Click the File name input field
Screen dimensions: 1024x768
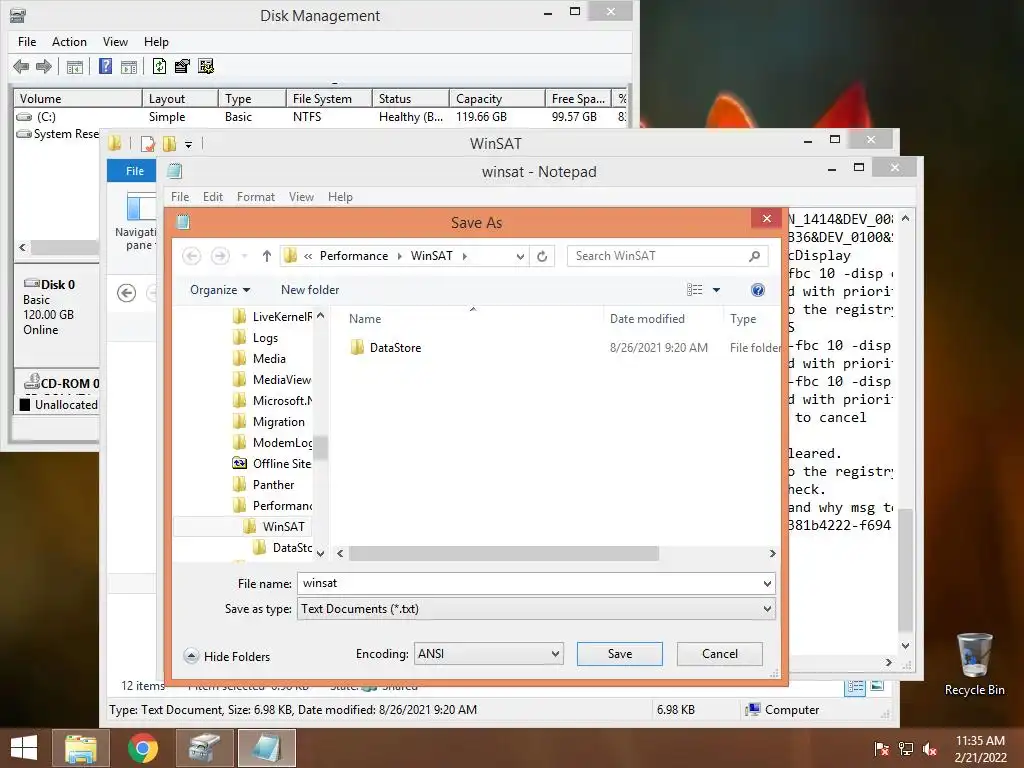(x=528, y=583)
